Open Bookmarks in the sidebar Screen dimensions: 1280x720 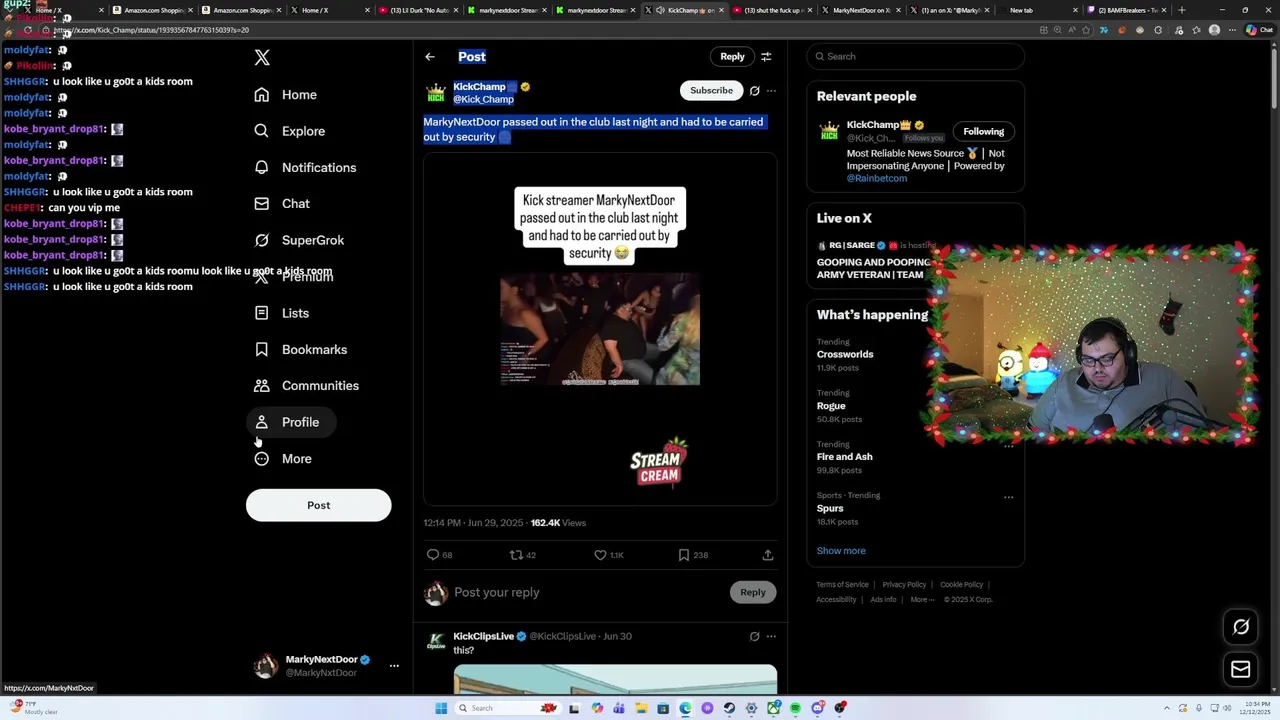click(x=302, y=350)
